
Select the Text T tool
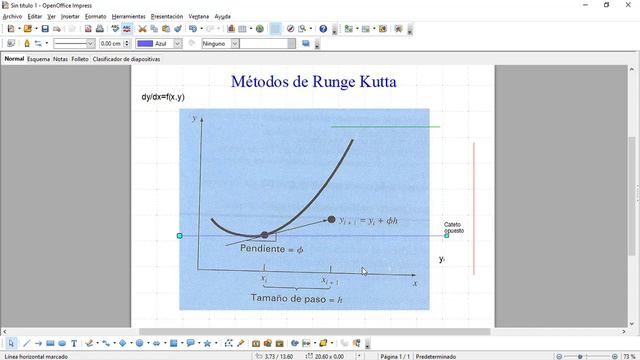[x=74, y=343]
